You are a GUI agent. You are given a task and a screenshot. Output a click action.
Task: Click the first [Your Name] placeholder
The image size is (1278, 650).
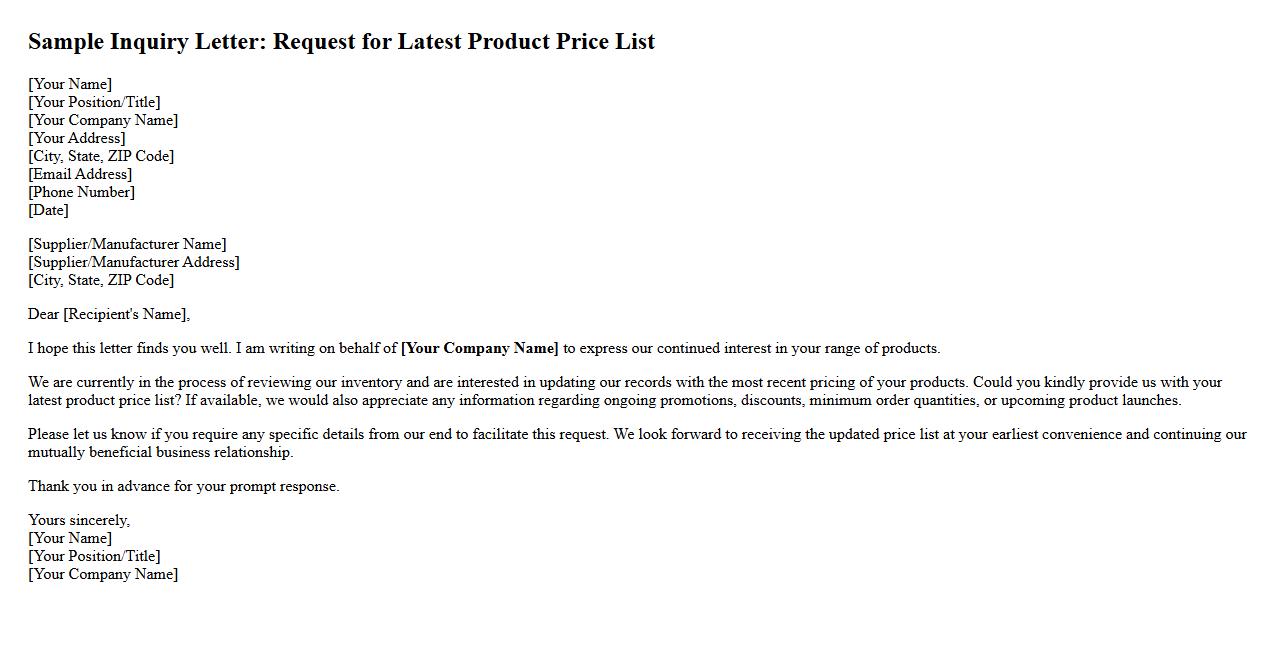click(x=70, y=84)
